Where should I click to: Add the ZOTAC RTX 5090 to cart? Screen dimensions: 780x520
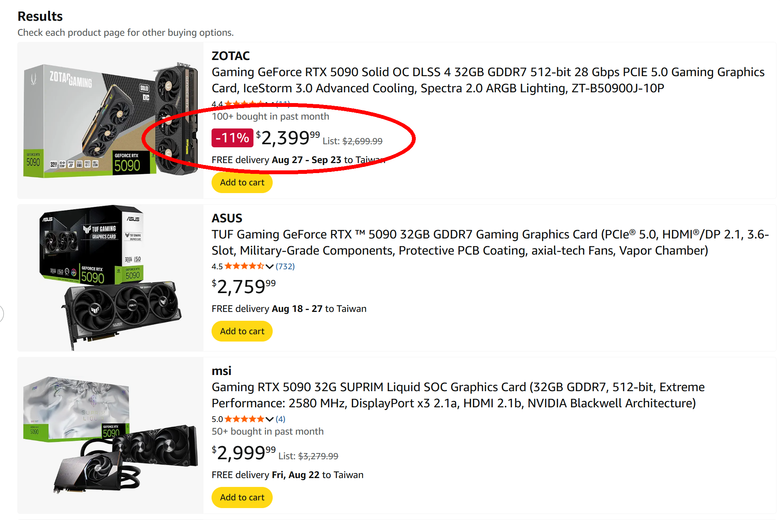pos(242,182)
